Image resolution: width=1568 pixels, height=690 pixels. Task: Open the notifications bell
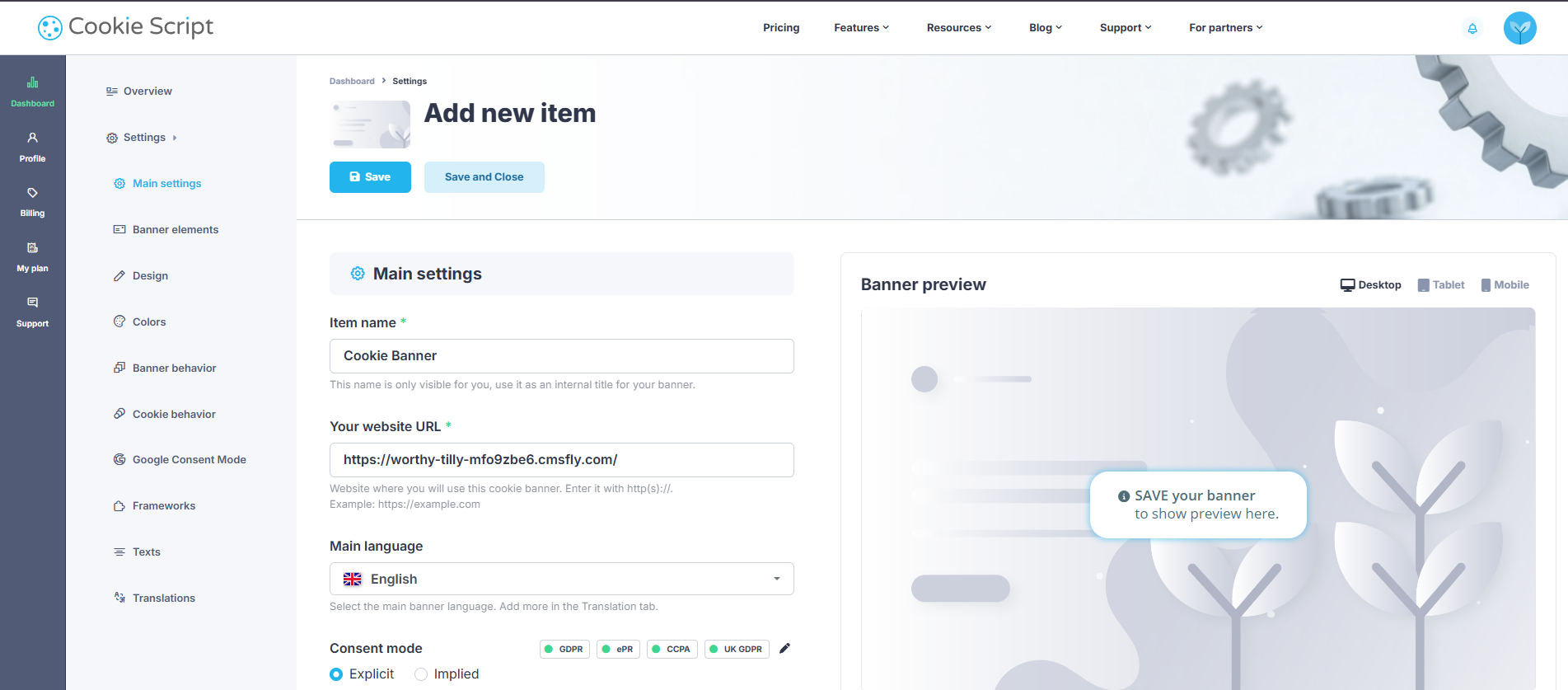click(x=1472, y=28)
